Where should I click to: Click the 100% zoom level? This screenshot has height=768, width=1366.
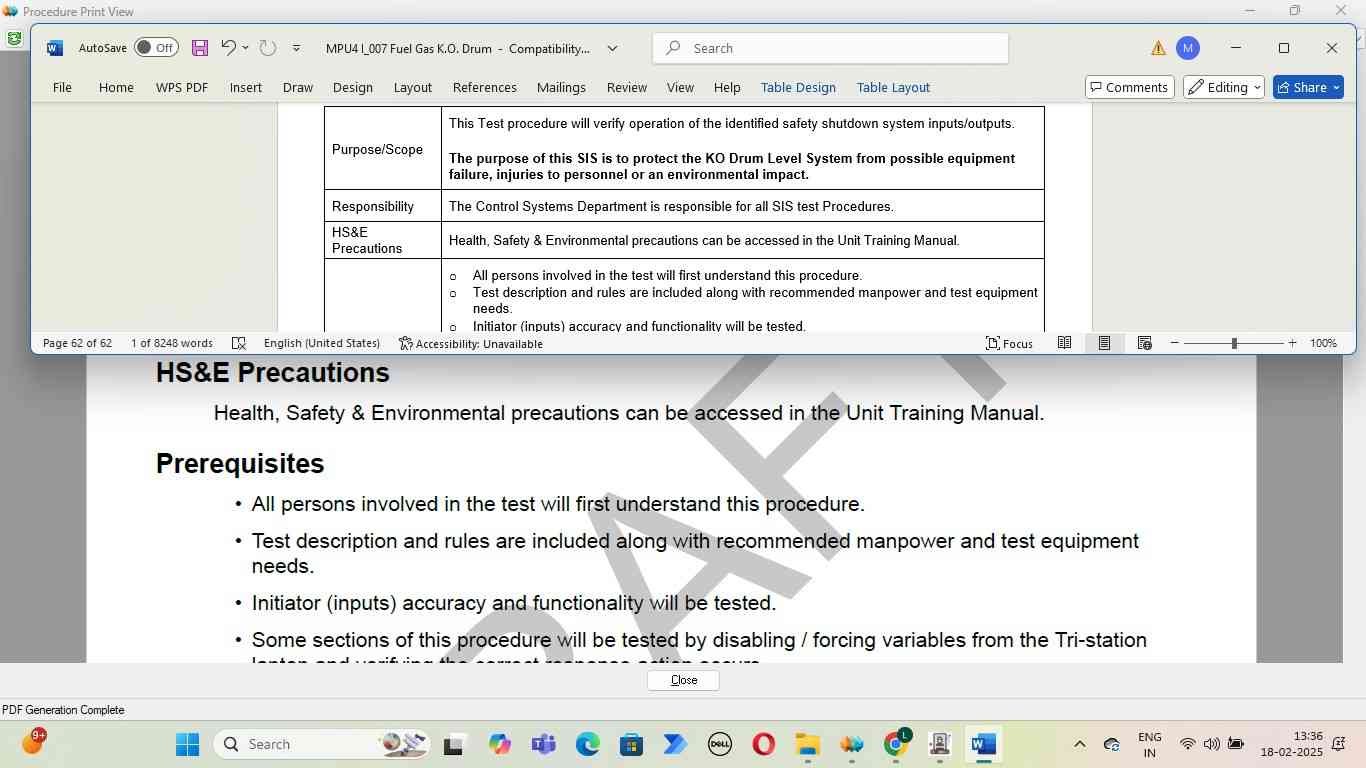pyautogui.click(x=1323, y=343)
